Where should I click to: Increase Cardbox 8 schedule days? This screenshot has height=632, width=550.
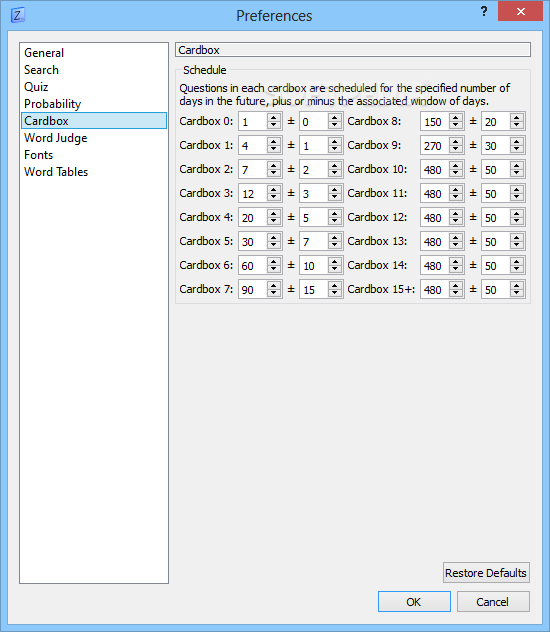(456, 117)
